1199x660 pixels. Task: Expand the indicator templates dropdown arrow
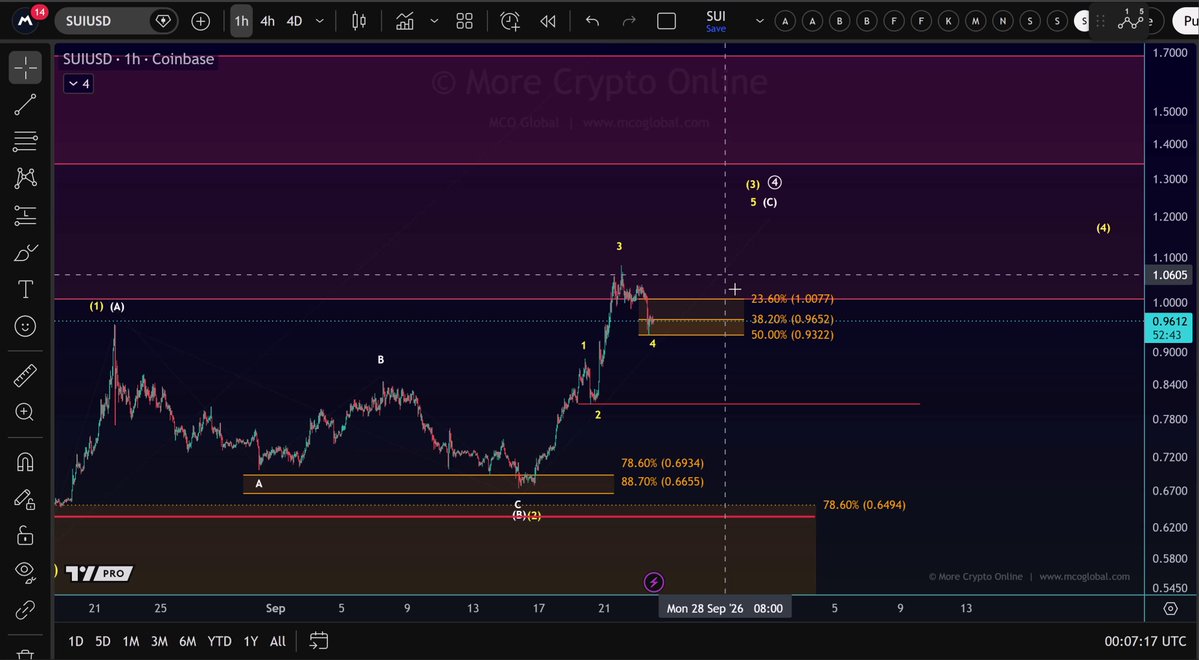coord(434,21)
